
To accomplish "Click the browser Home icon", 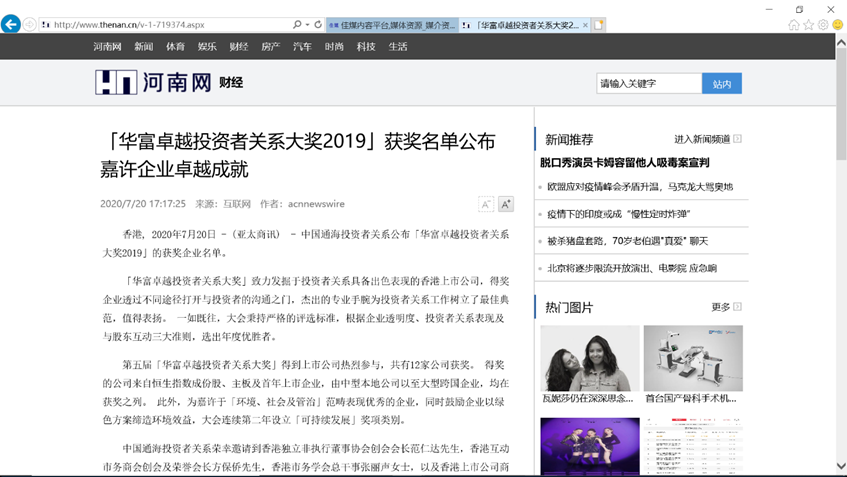I will click(794, 25).
